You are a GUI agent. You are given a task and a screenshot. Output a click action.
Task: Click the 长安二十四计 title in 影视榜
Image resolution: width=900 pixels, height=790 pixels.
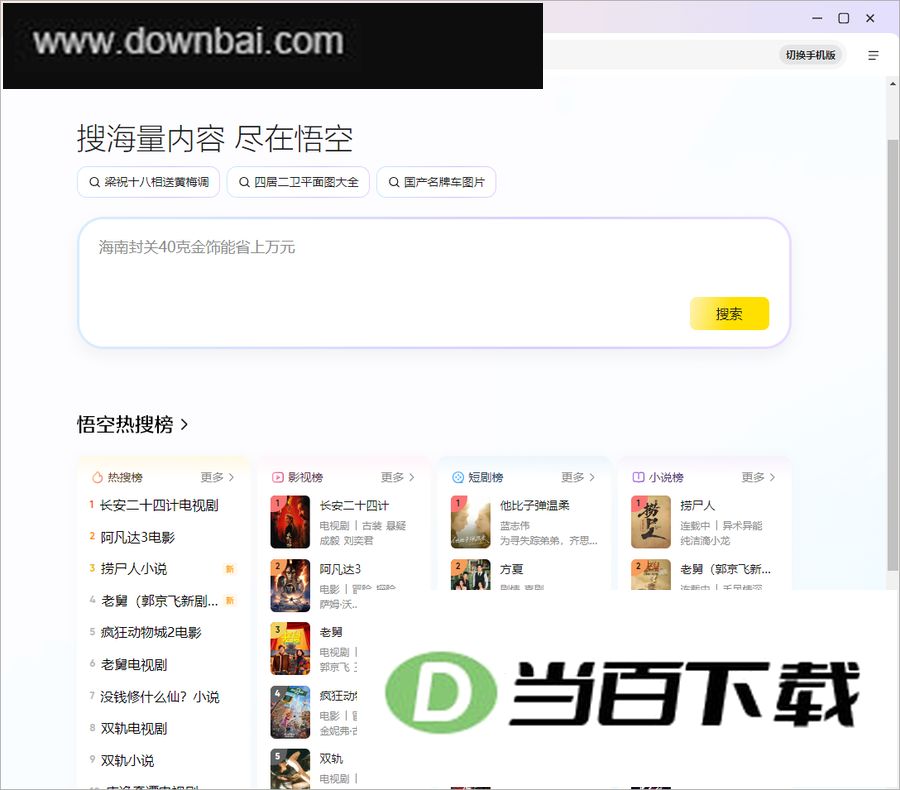coord(354,506)
